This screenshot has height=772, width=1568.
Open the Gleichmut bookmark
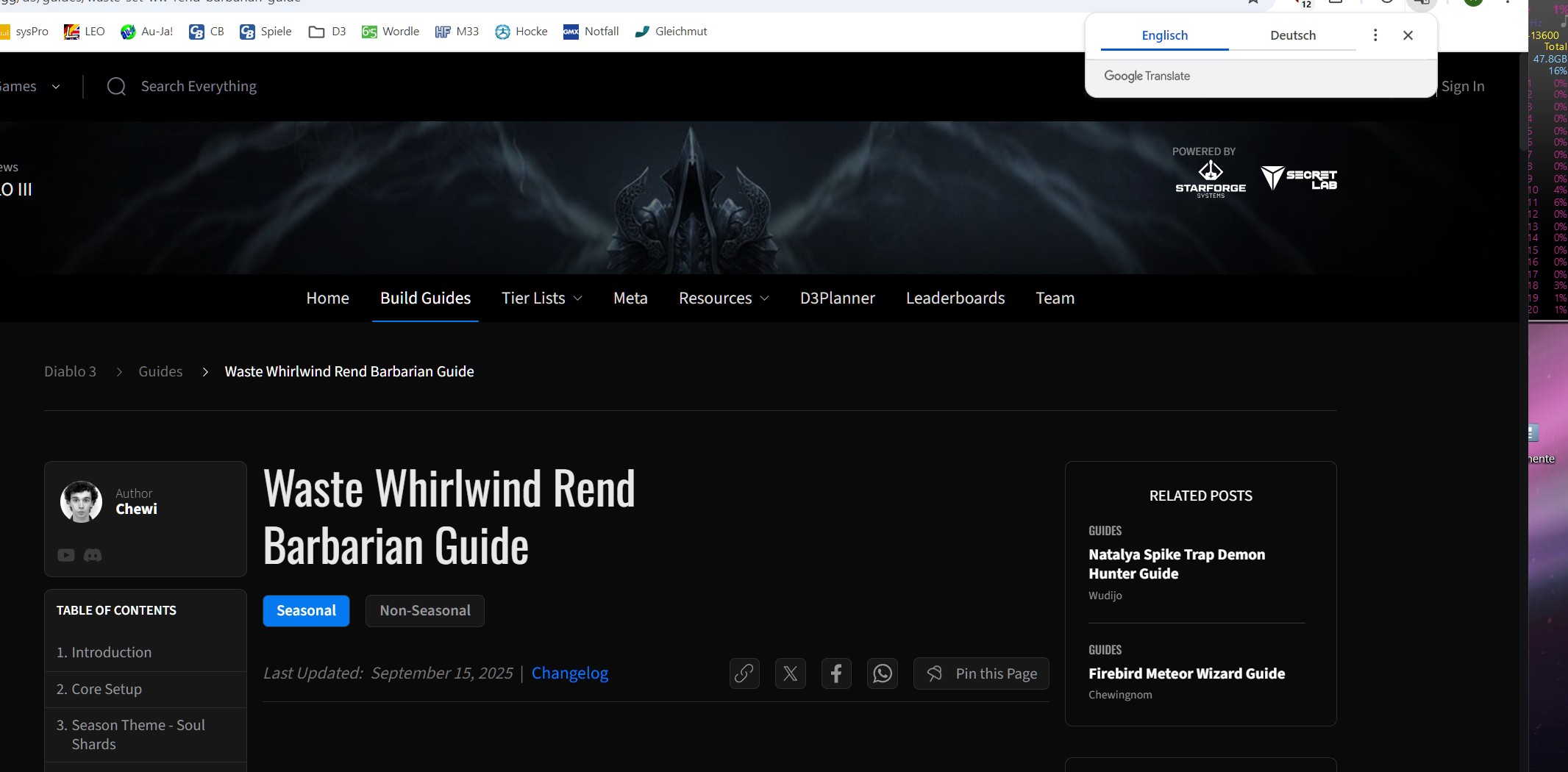point(671,32)
